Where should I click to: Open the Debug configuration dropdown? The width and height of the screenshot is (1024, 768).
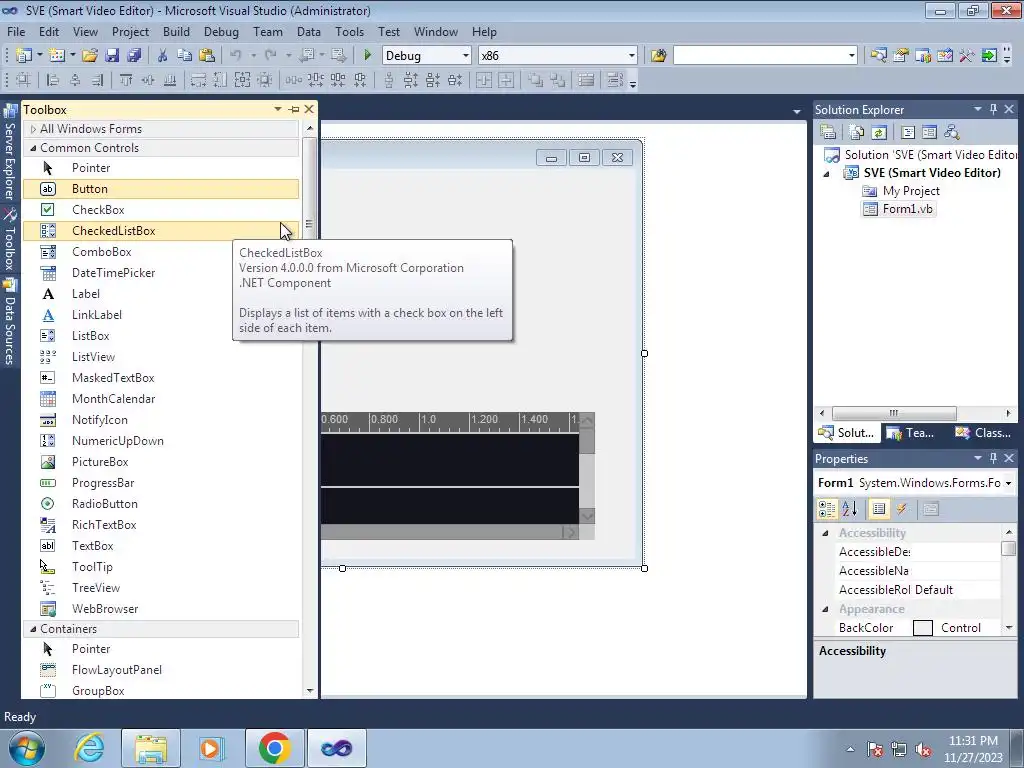tap(466, 56)
